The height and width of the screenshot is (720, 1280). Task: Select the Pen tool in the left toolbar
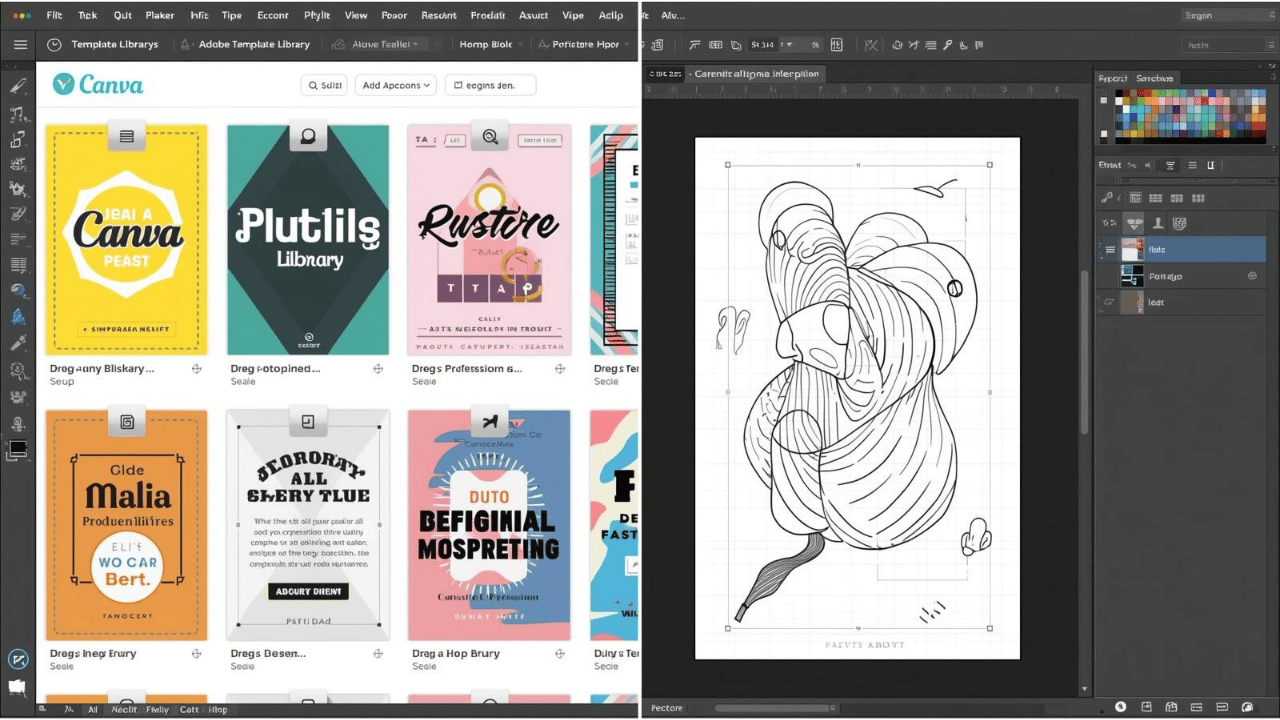[18, 86]
